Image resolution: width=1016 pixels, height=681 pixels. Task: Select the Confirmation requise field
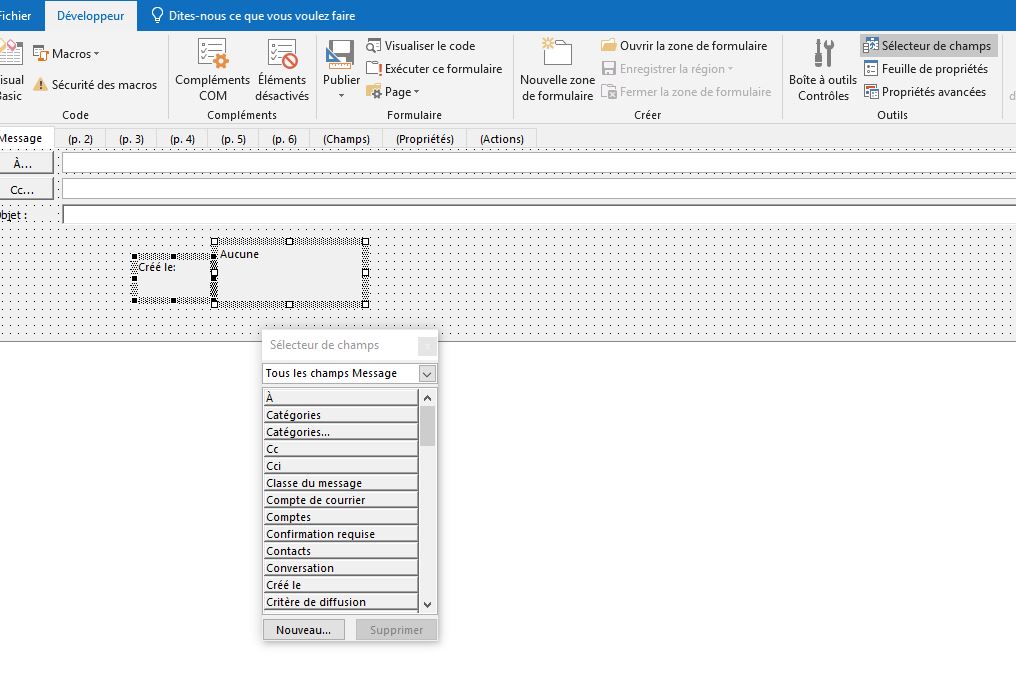[341, 533]
